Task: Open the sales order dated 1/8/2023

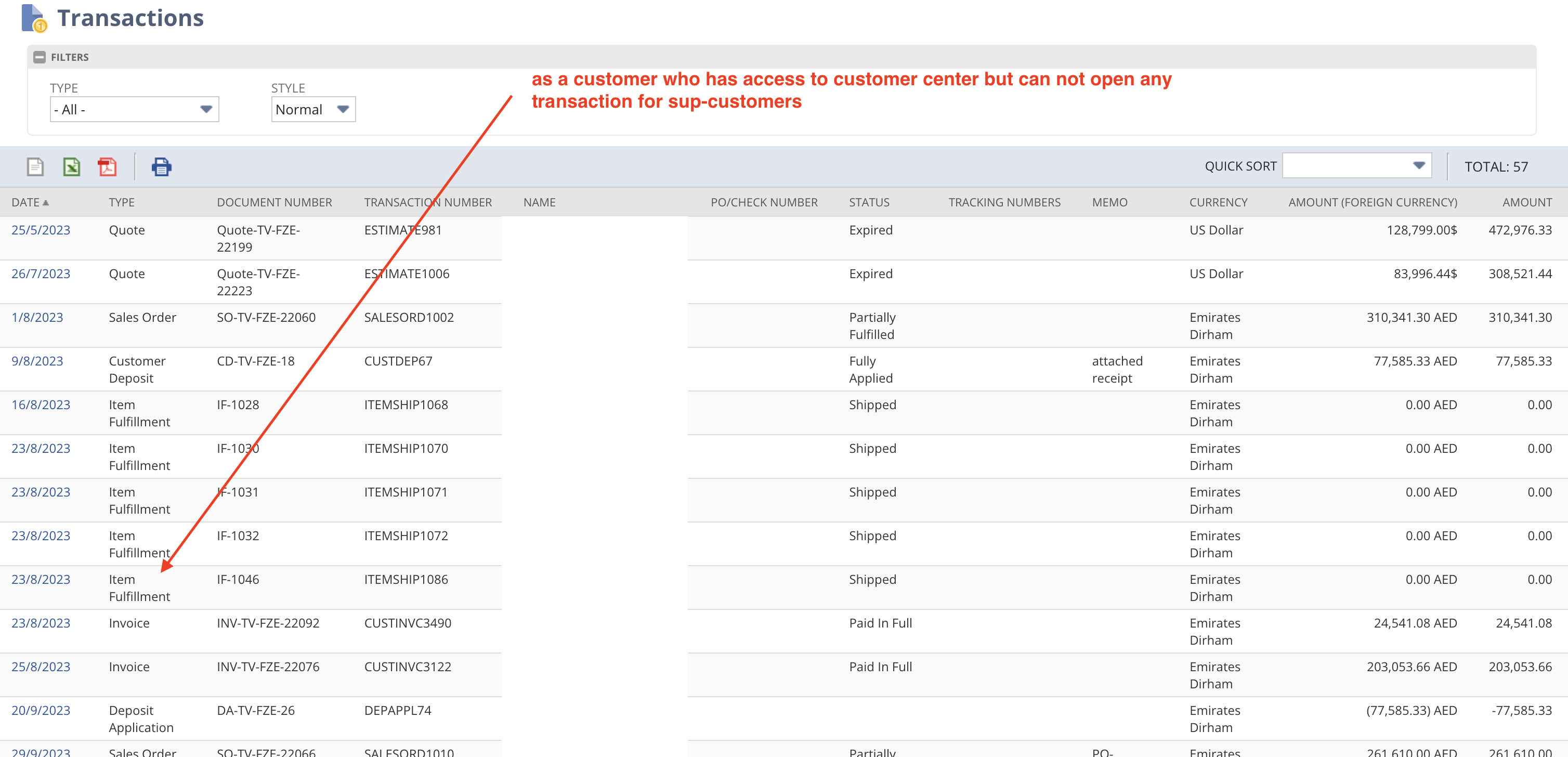Action: [x=37, y=317]
